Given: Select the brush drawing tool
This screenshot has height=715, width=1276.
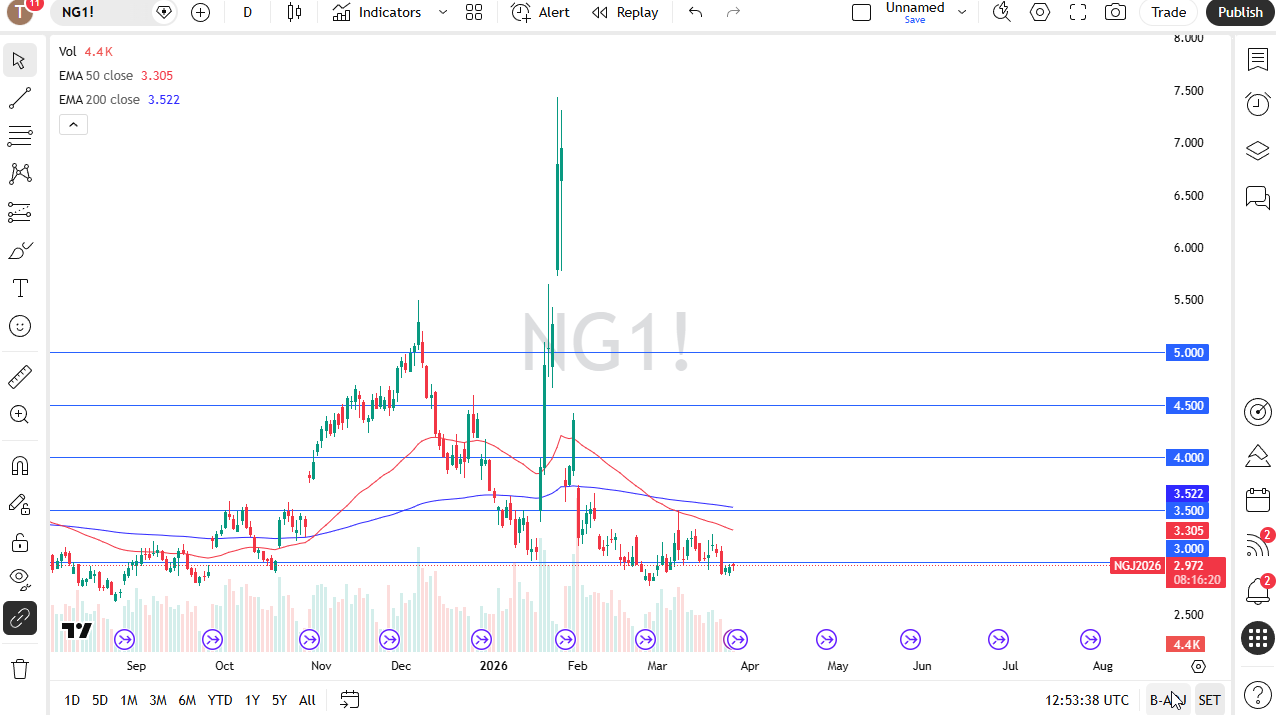Looking at the screenshot, I should (19, 250).
